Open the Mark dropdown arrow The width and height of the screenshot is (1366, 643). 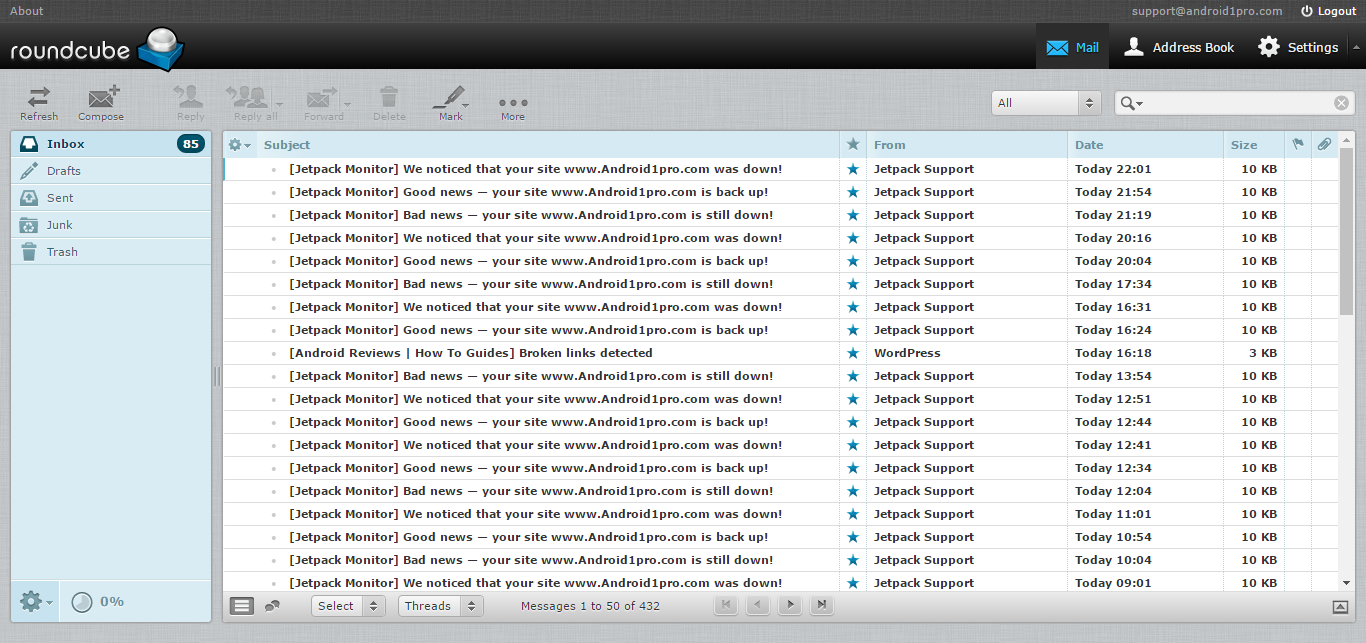(x=466, y=103)
